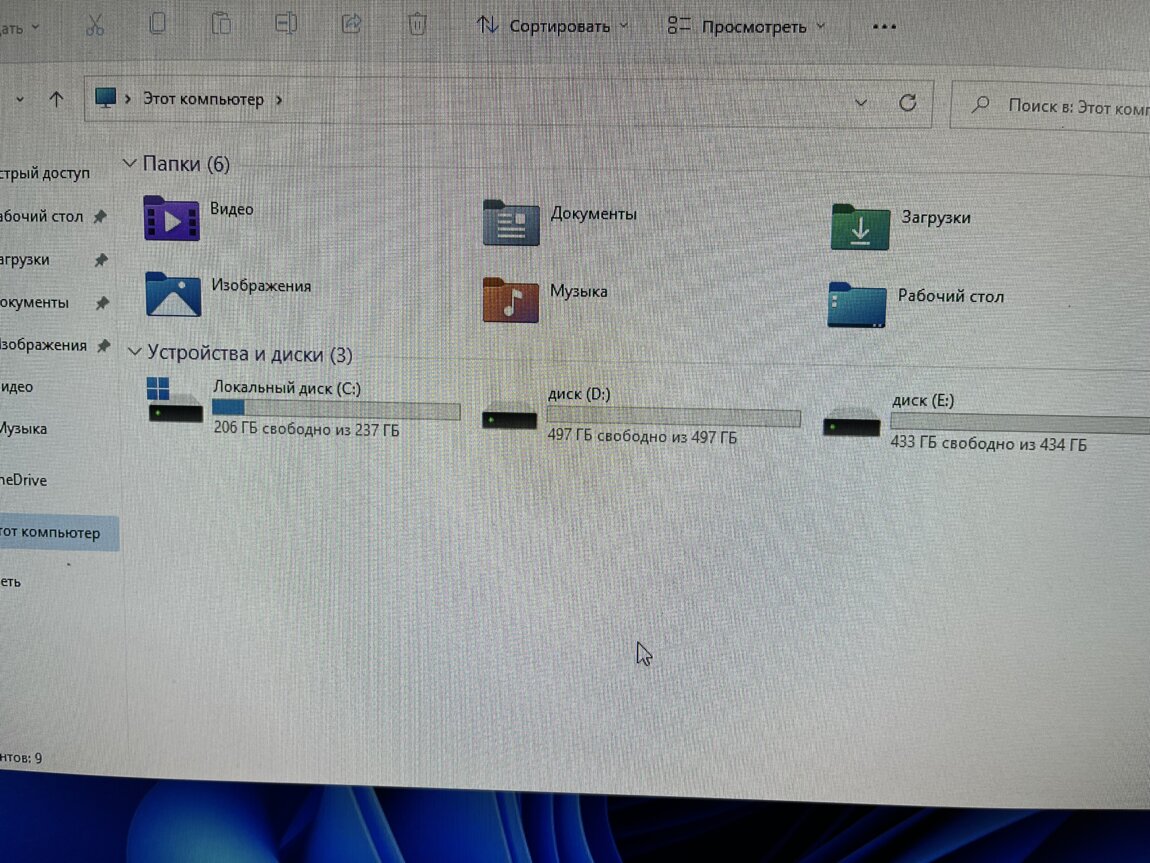Go up one folder with the arrow
The width and height of the screenshot is (1150, 863).
56,99
